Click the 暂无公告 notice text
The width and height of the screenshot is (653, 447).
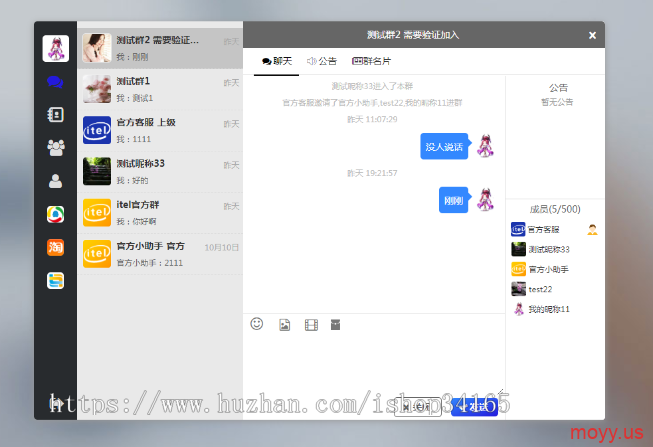[x=557, y=102]
